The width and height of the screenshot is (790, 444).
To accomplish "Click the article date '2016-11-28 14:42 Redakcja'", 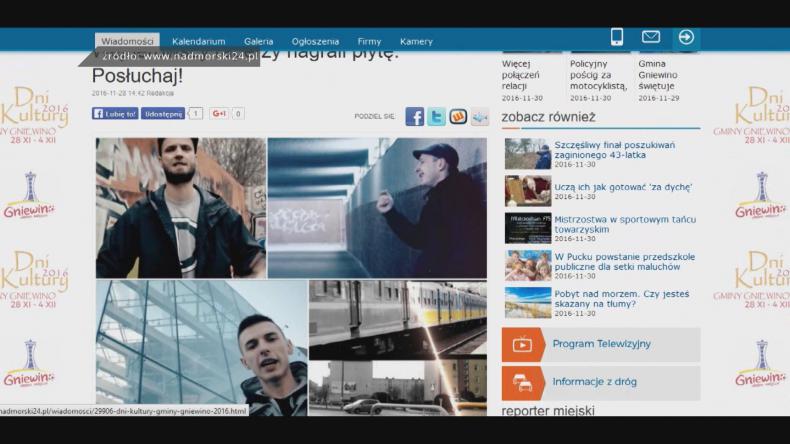I will [x=133, y=93].
